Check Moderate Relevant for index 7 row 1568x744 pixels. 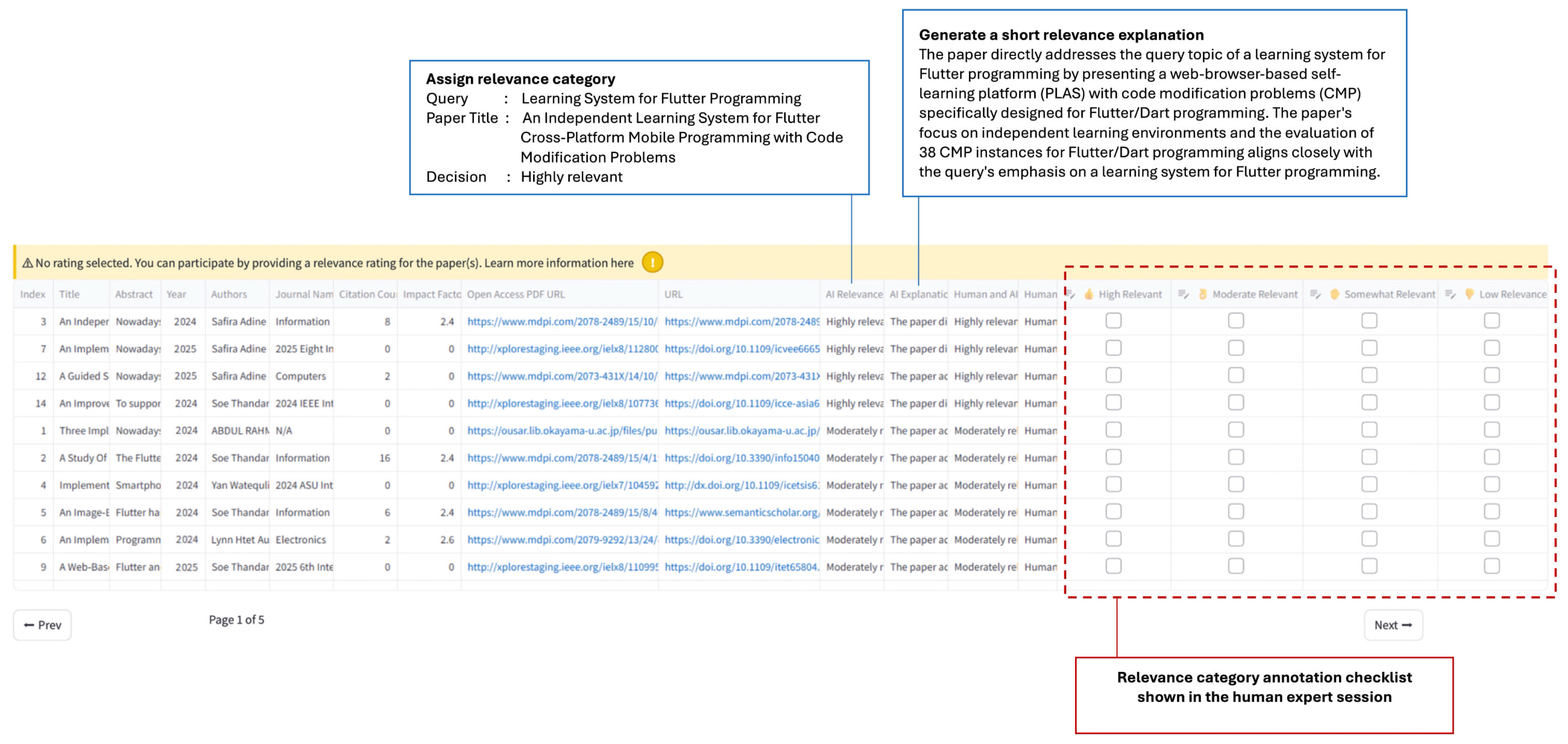tap(1236, 348)
